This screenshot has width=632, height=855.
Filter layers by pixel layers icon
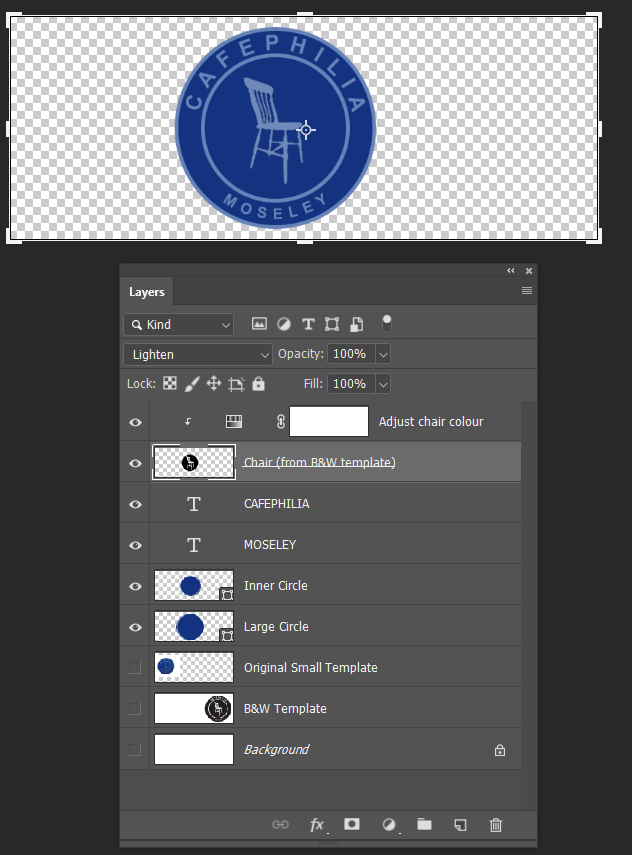click(x=259, y=324)
